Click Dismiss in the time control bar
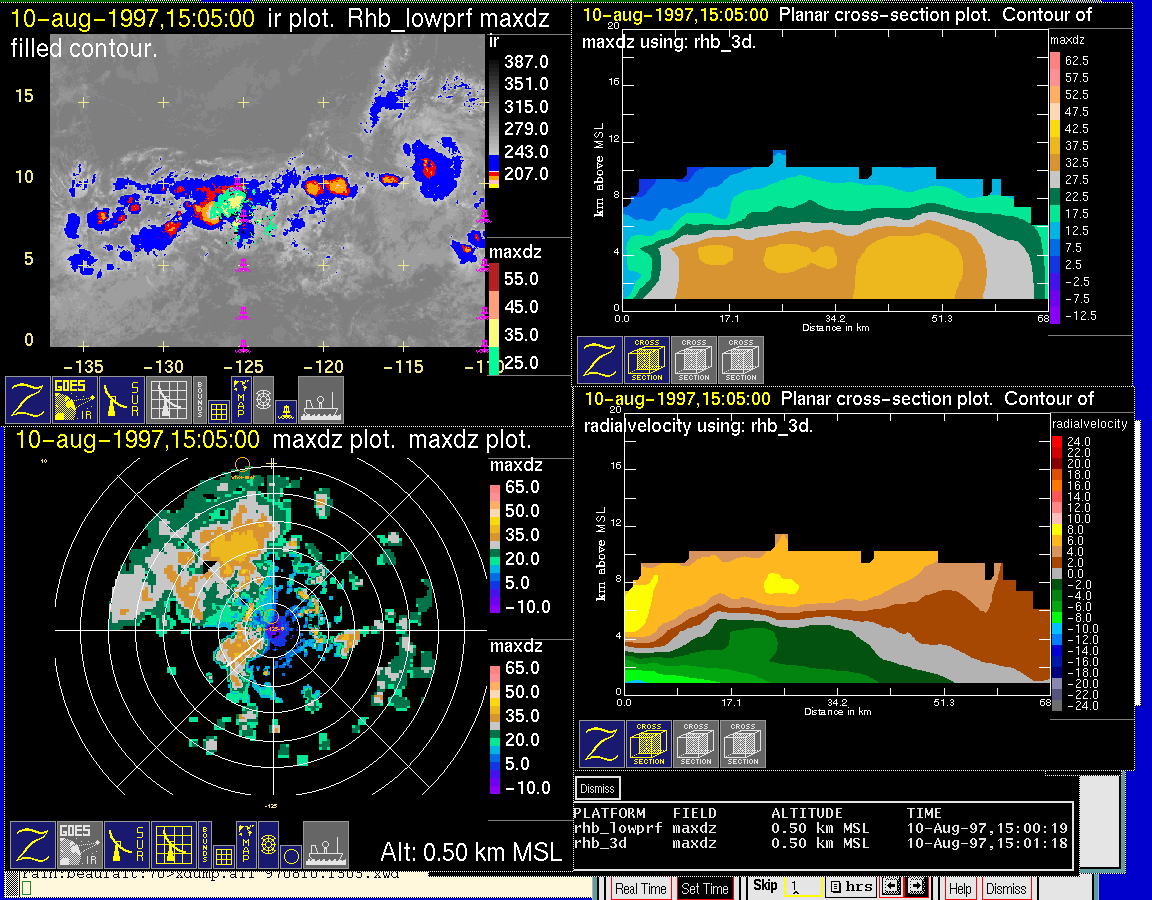This screenshot has height=900, width=1152. coord(1006,888)
